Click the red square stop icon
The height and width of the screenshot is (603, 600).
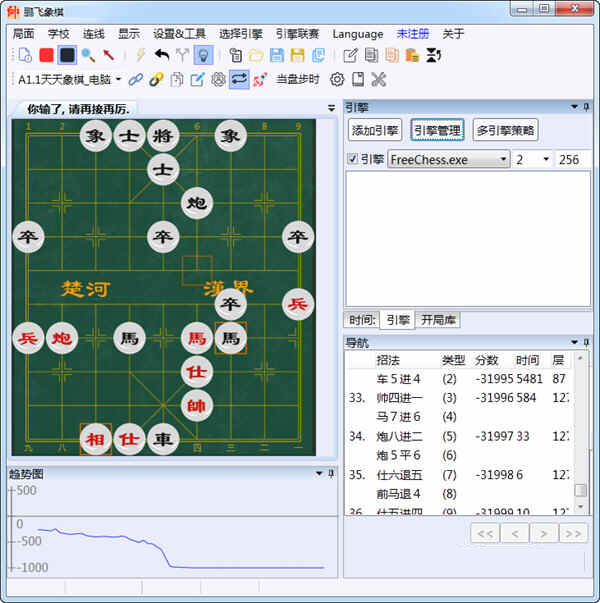pos(46,55)
